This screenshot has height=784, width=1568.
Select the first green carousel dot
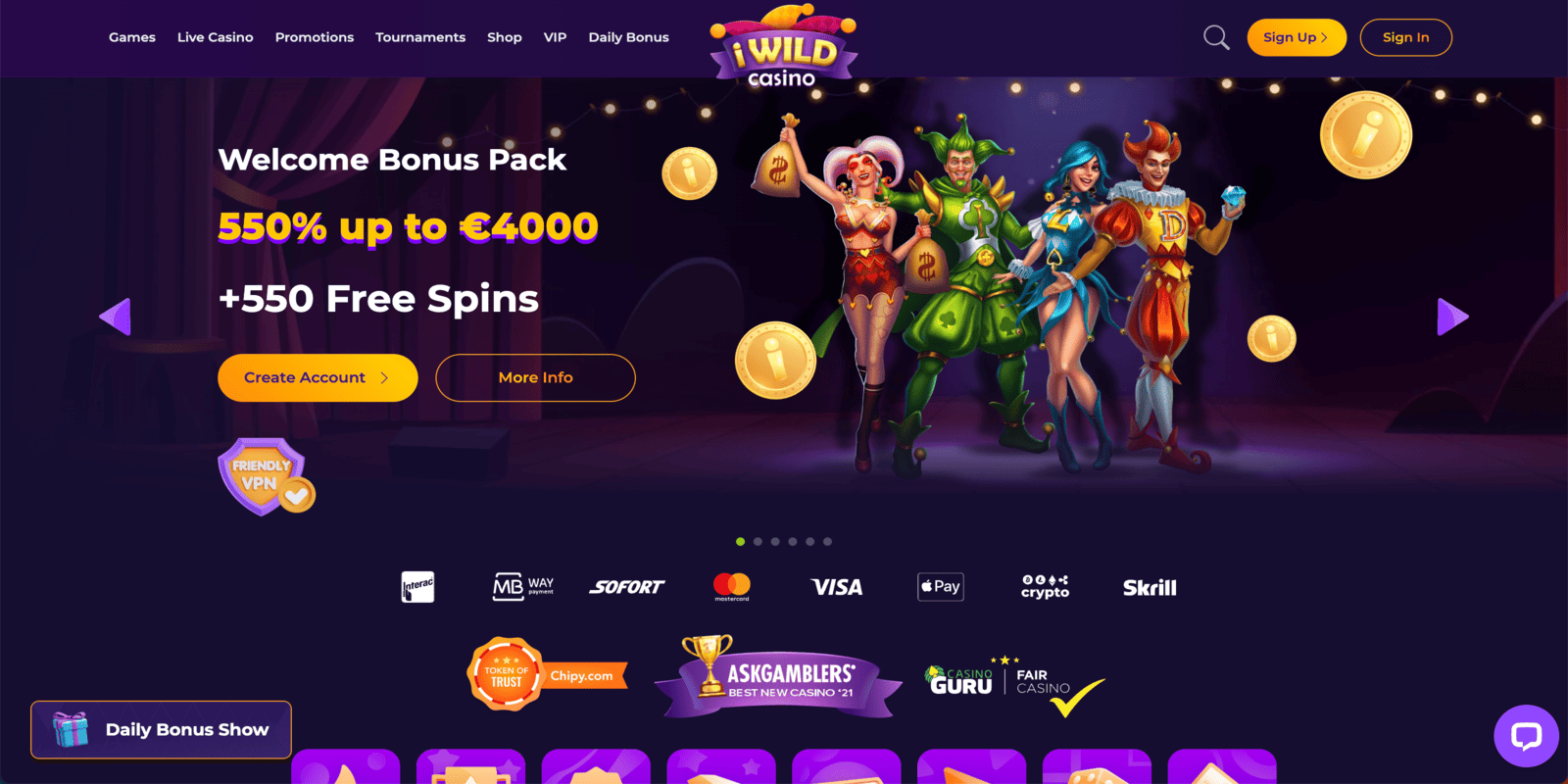[740, 542]
